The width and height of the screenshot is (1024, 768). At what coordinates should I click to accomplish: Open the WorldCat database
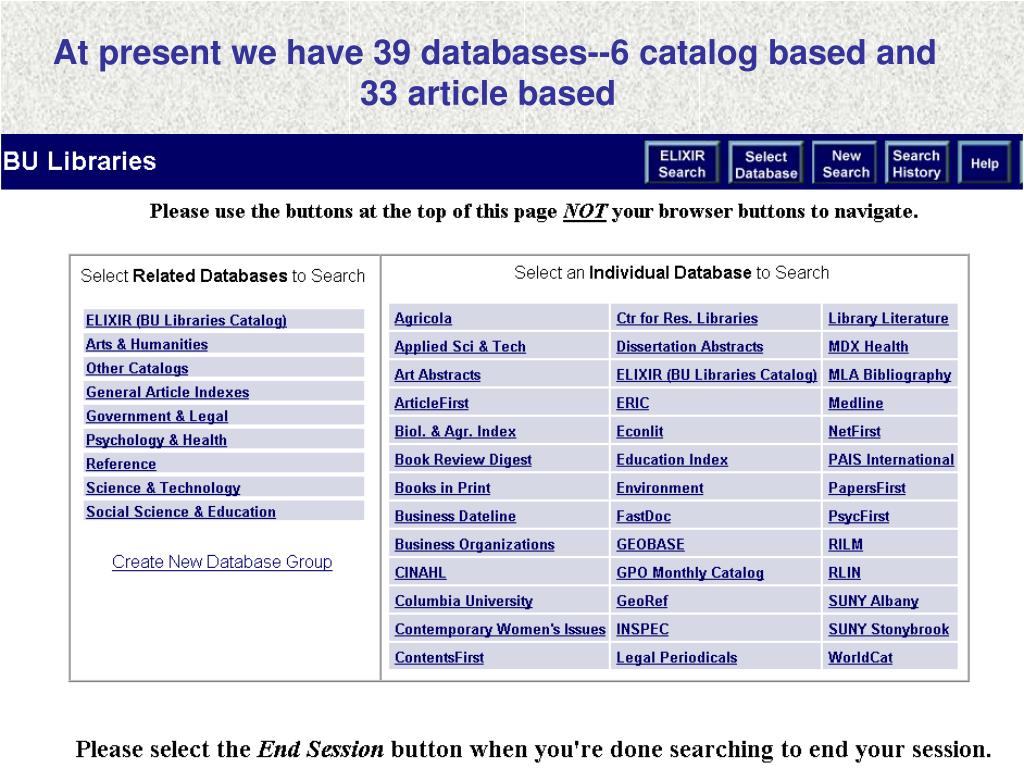click(x=860, y=658)
